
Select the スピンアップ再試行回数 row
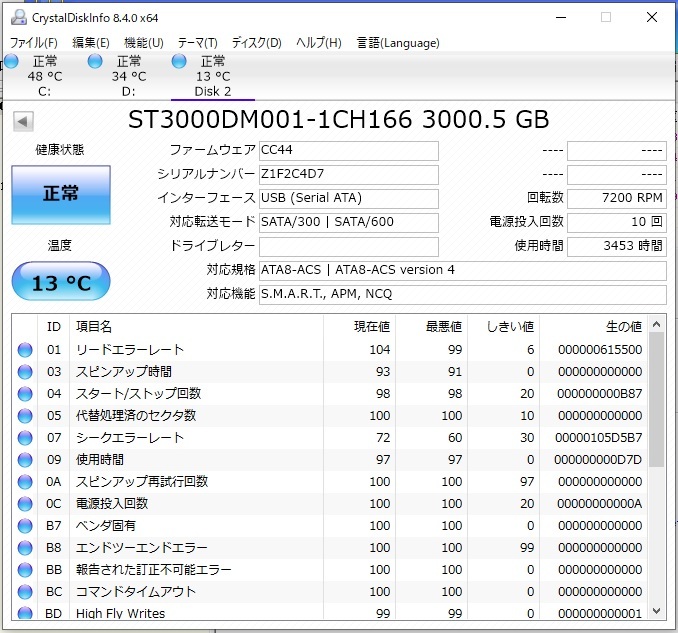pos(330,482)
